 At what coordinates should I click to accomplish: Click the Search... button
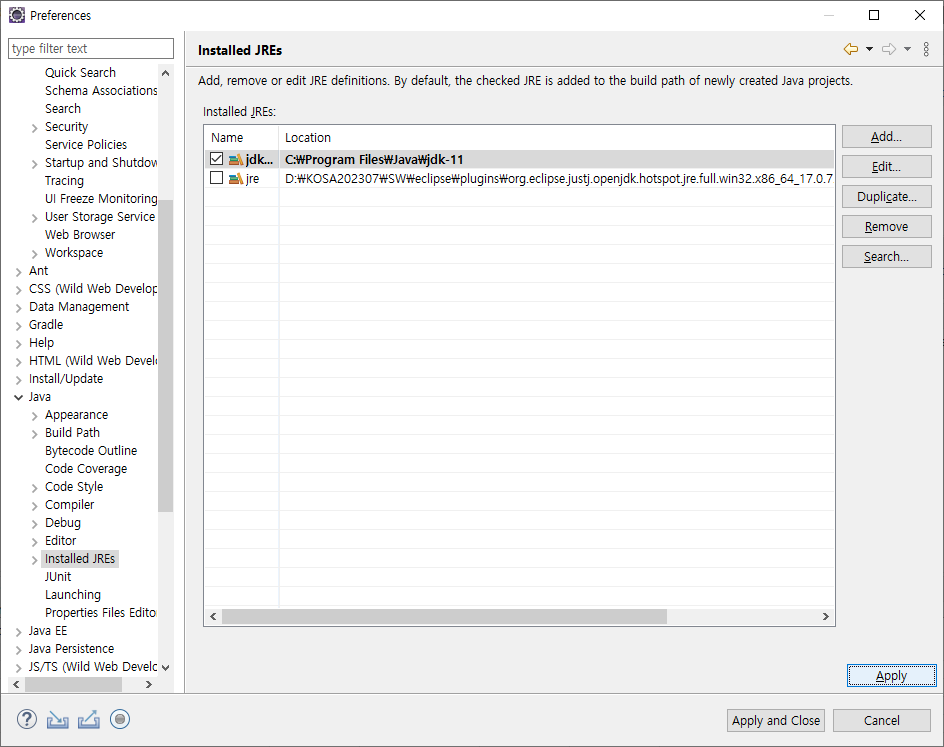tap(886, 257)
